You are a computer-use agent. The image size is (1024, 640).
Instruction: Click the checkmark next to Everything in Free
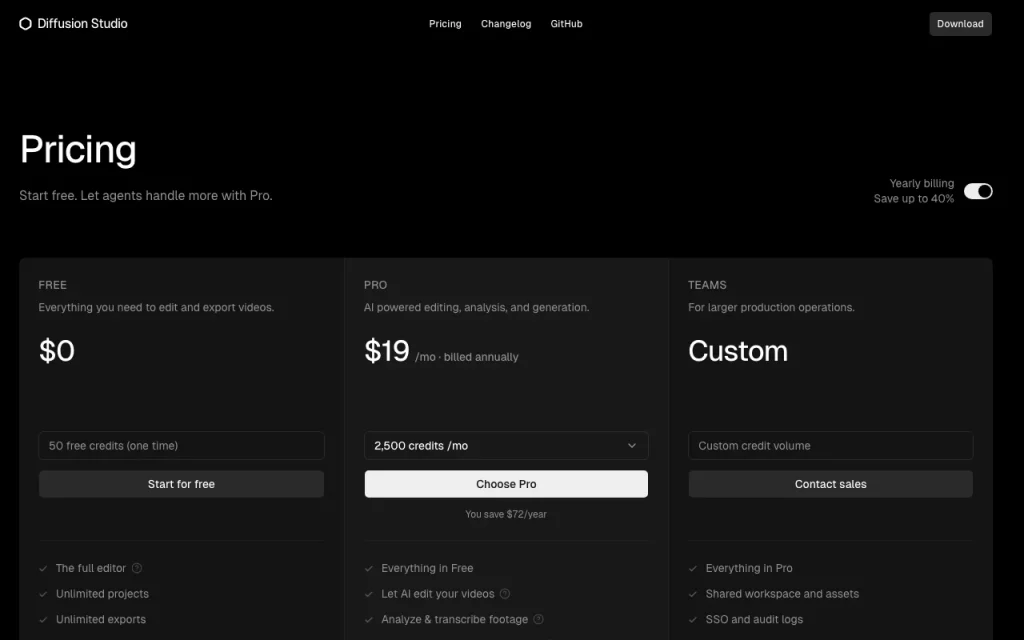[368, 568]
